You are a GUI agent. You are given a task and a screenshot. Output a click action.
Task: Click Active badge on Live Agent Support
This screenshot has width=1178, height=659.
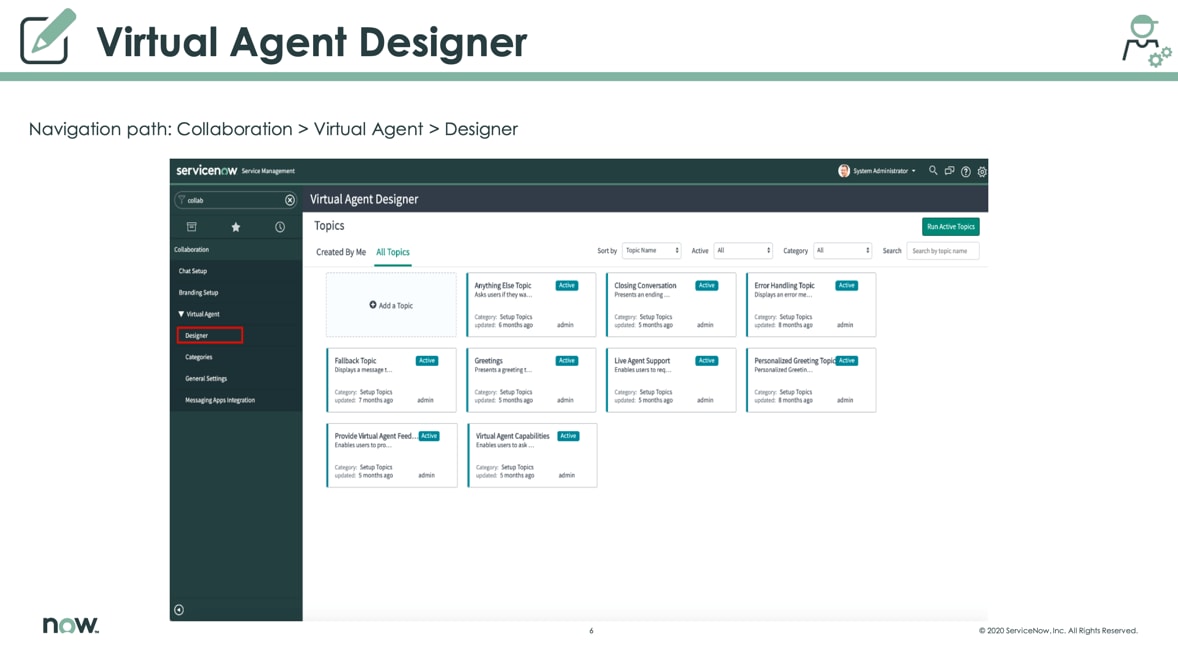[x=707, y=361]
